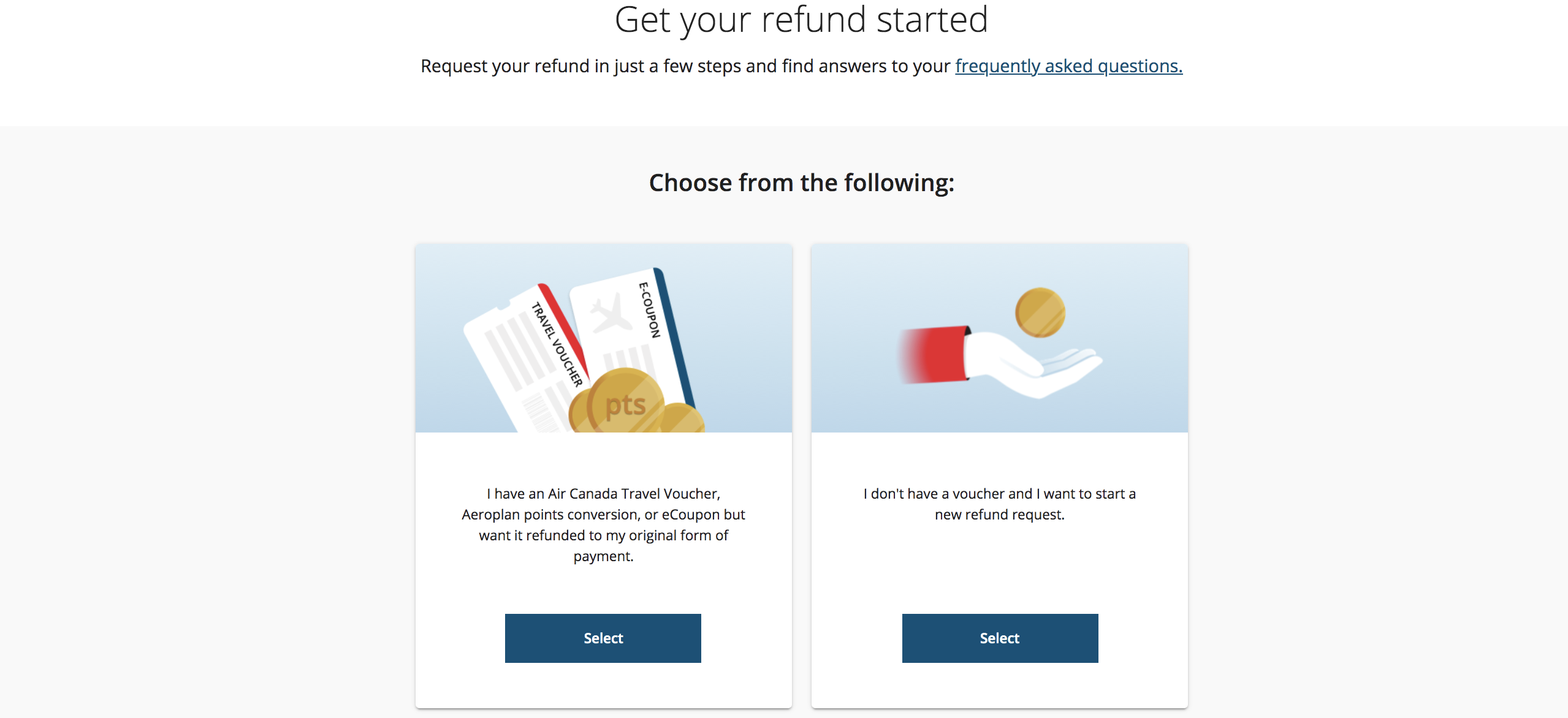Open the frequently asked questions page
1568x718 pixels.
pos(1068,66)
